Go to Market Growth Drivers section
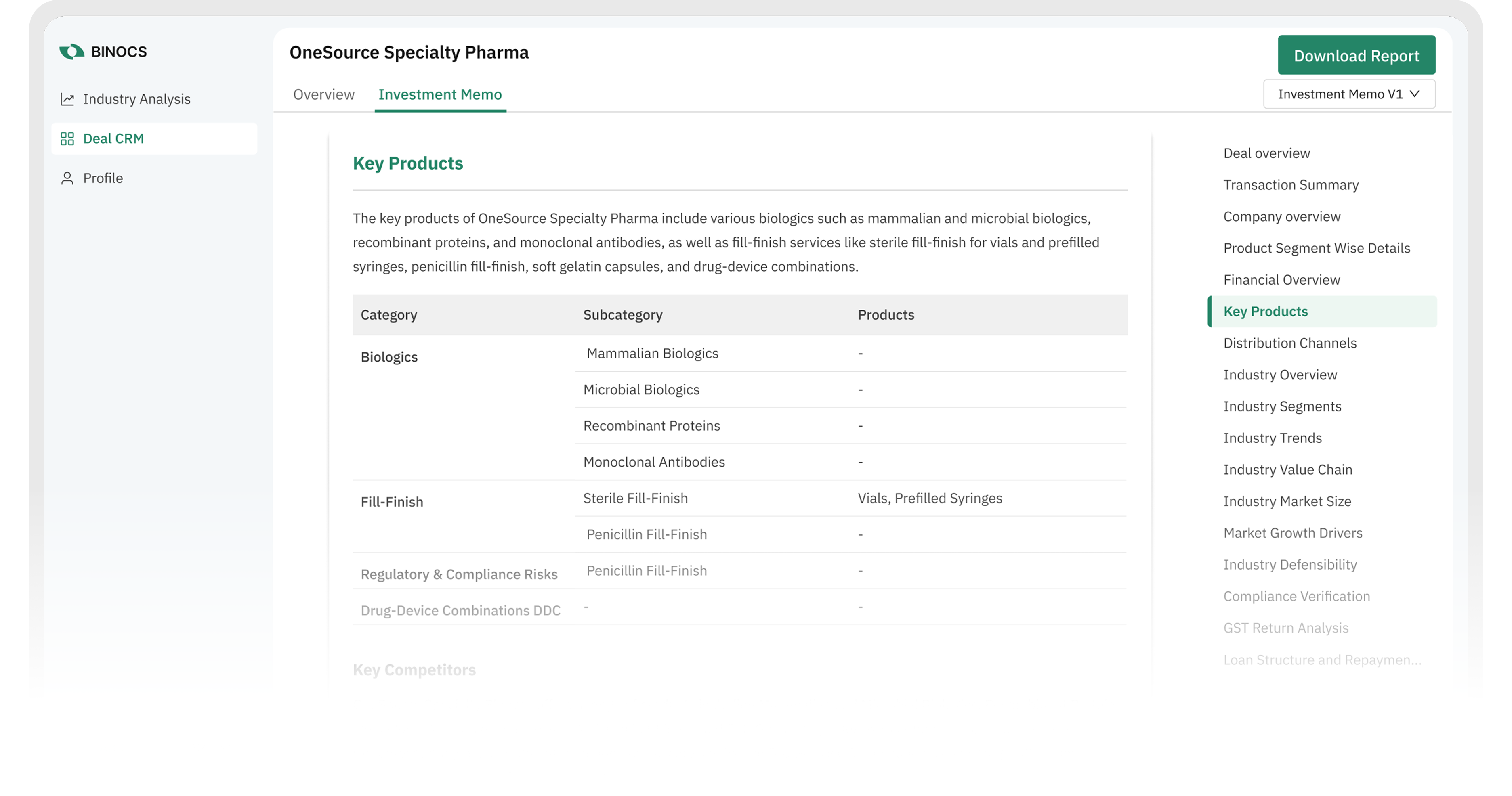The height and width of the screenshot is (796, 1512). (x=1292, y=533)
